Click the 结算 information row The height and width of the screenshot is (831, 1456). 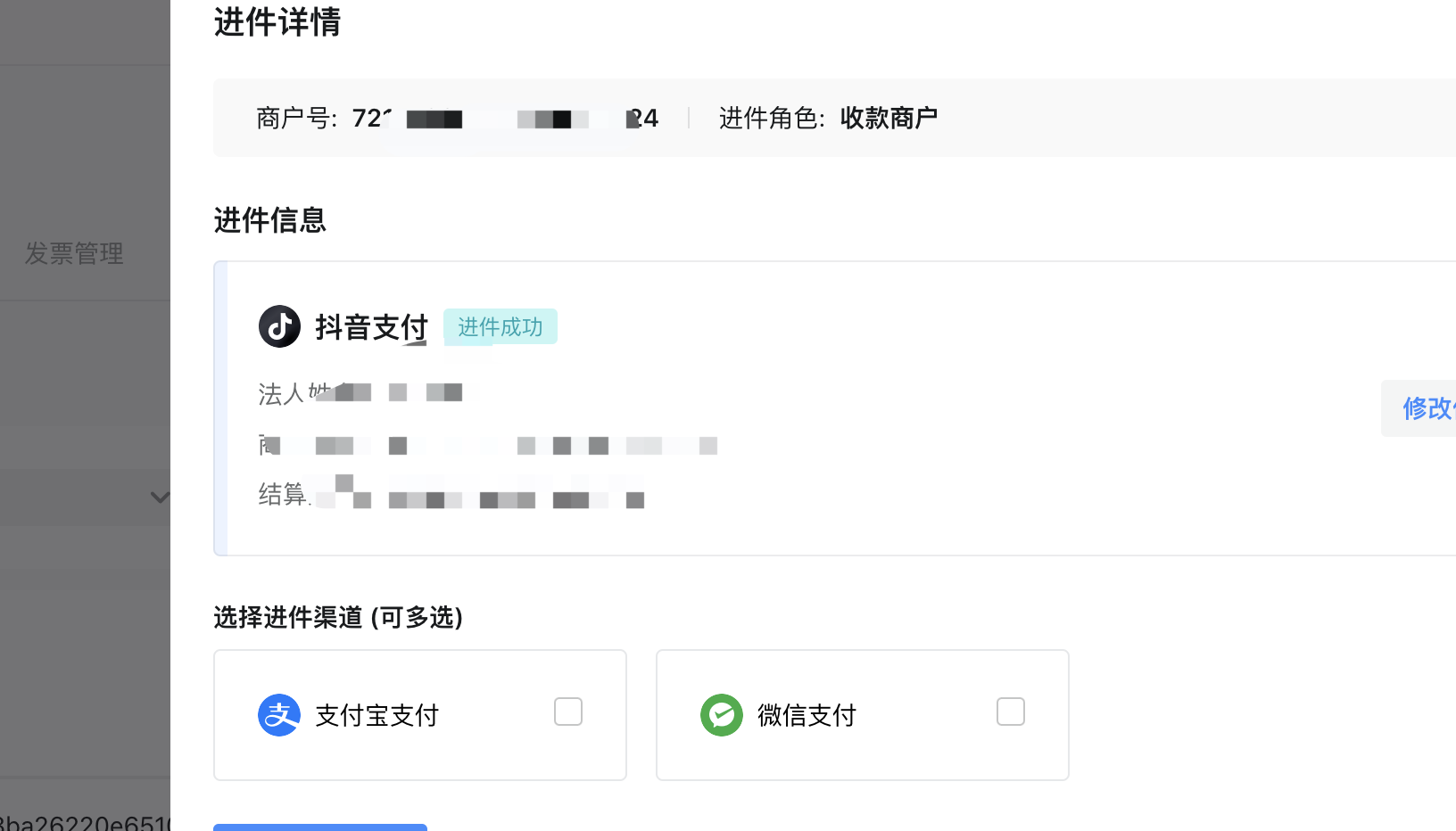point(451,494)
